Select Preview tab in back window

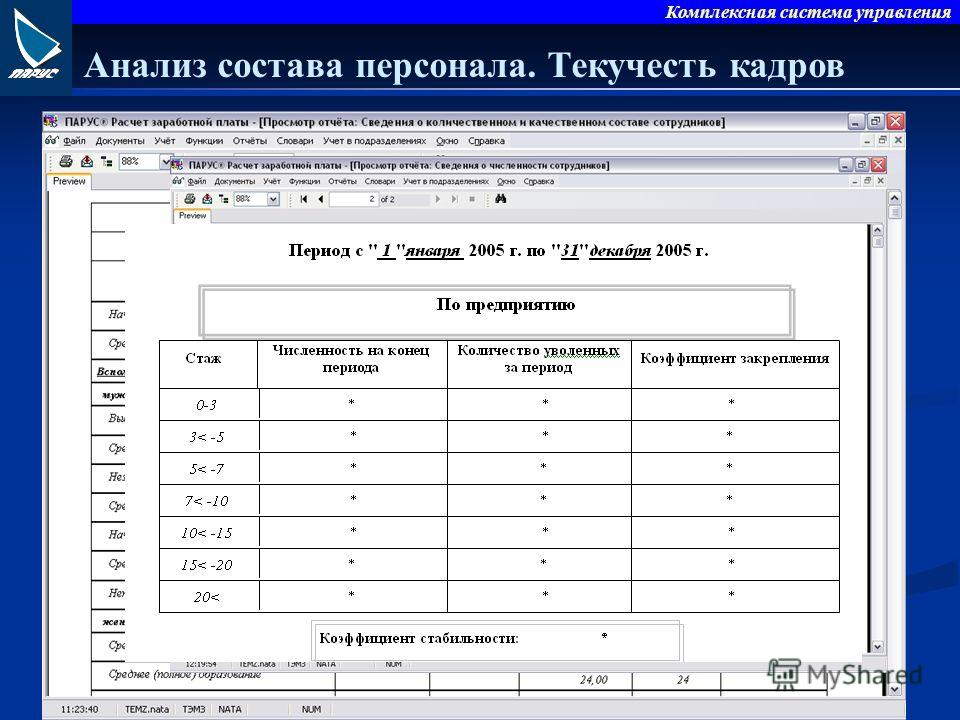pyautogui.click(x=69, y=181)
